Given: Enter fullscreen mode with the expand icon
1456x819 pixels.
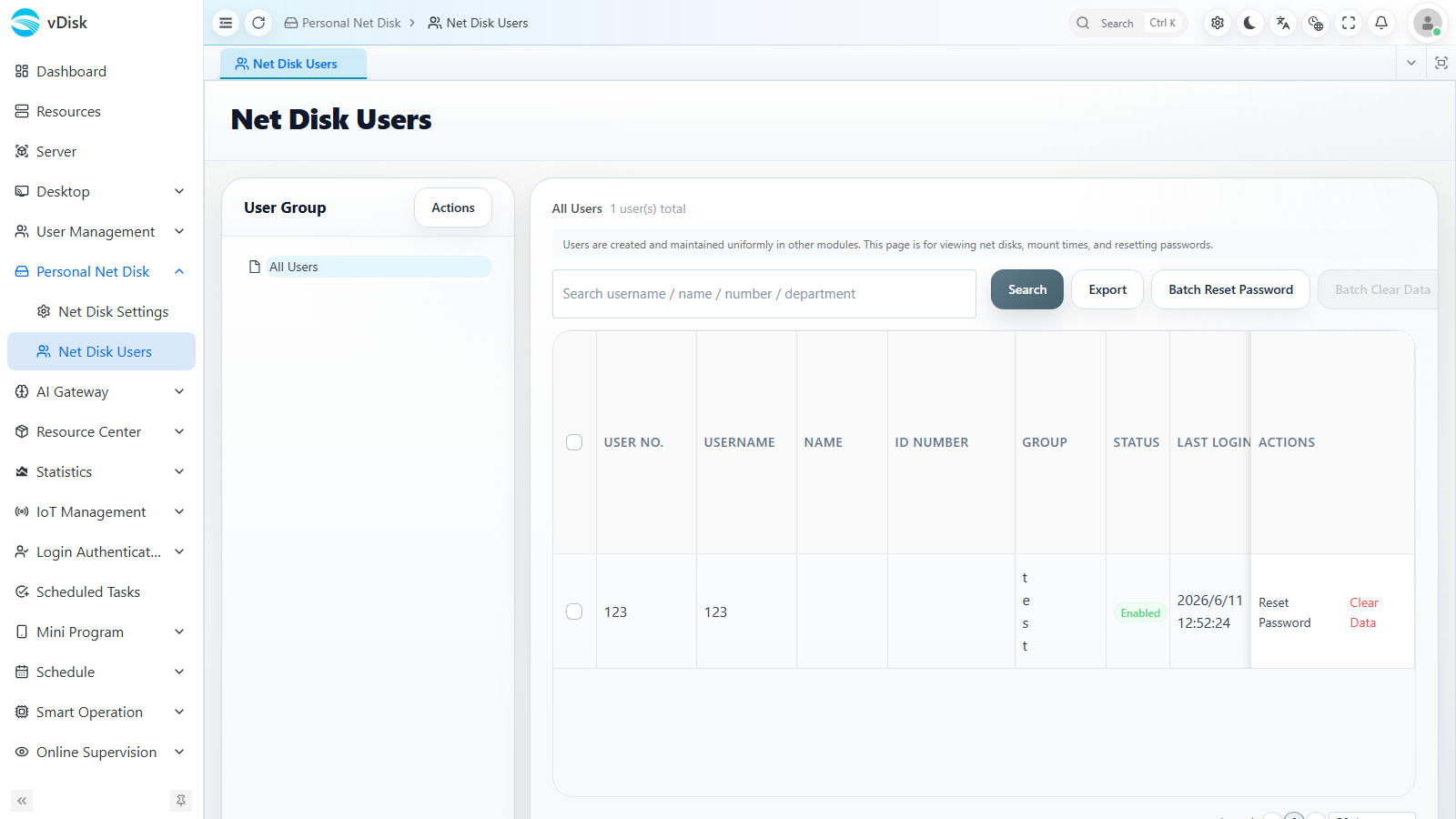Looking at the screenshot, I should click(1349, 23).
